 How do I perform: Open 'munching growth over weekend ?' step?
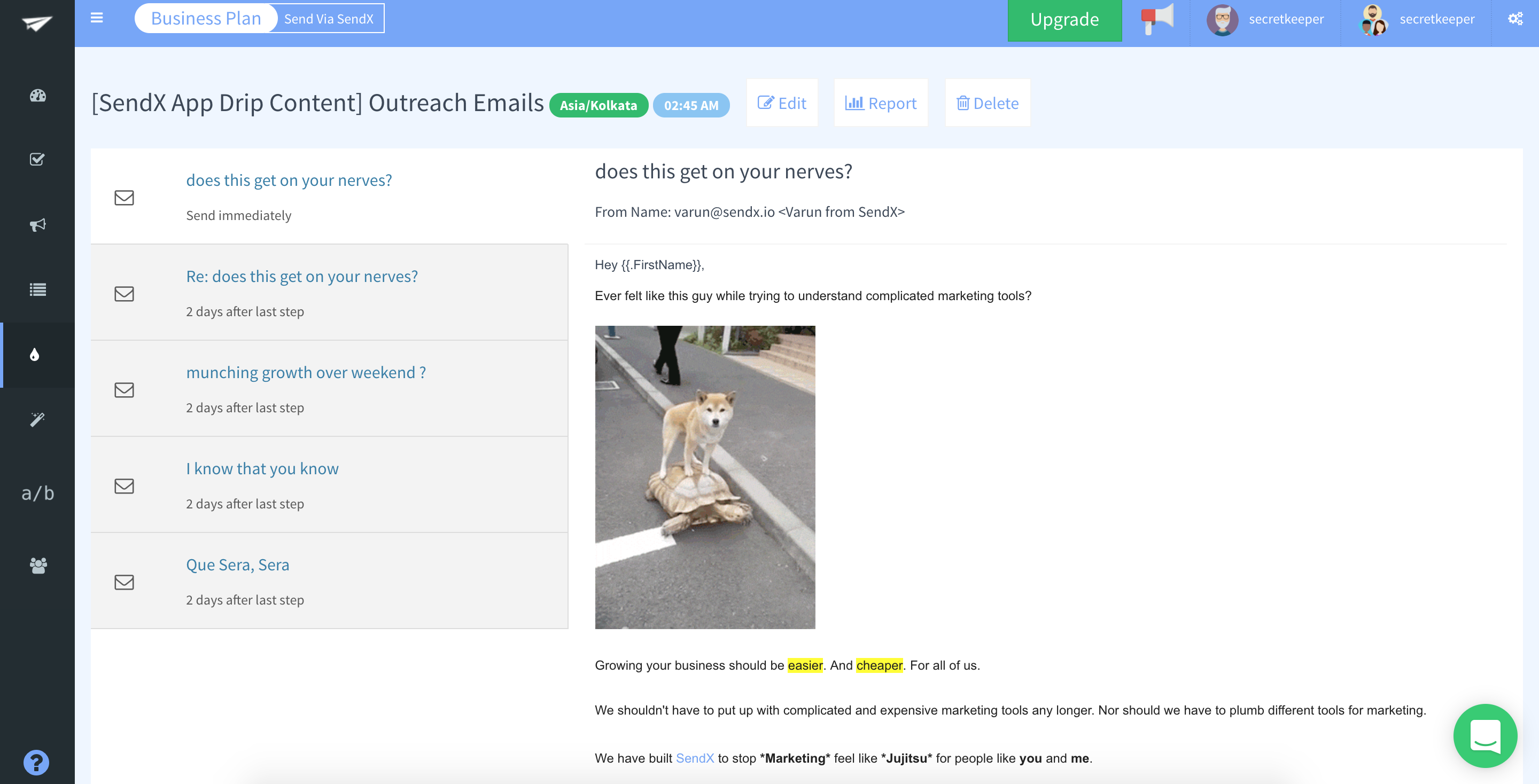(306, 372)
